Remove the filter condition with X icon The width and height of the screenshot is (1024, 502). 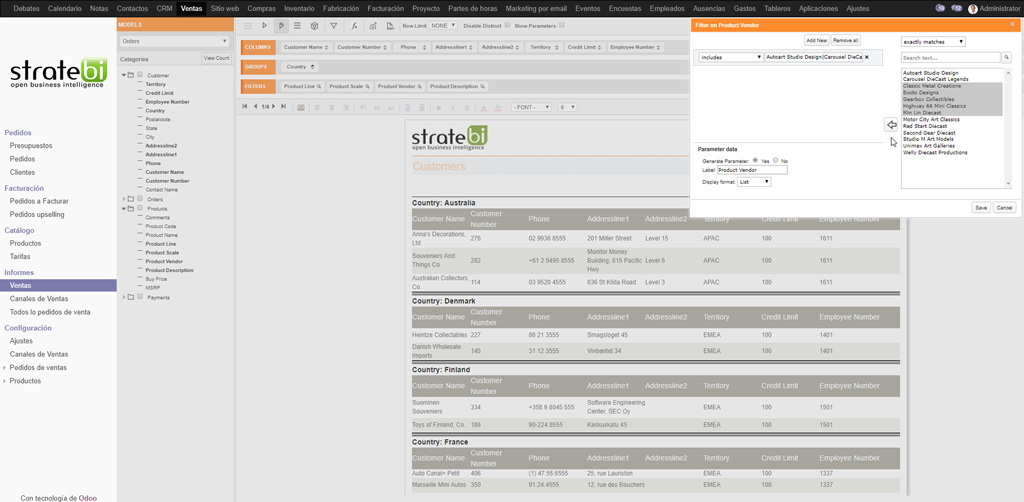pyautogui.click(x=867, y=58)
